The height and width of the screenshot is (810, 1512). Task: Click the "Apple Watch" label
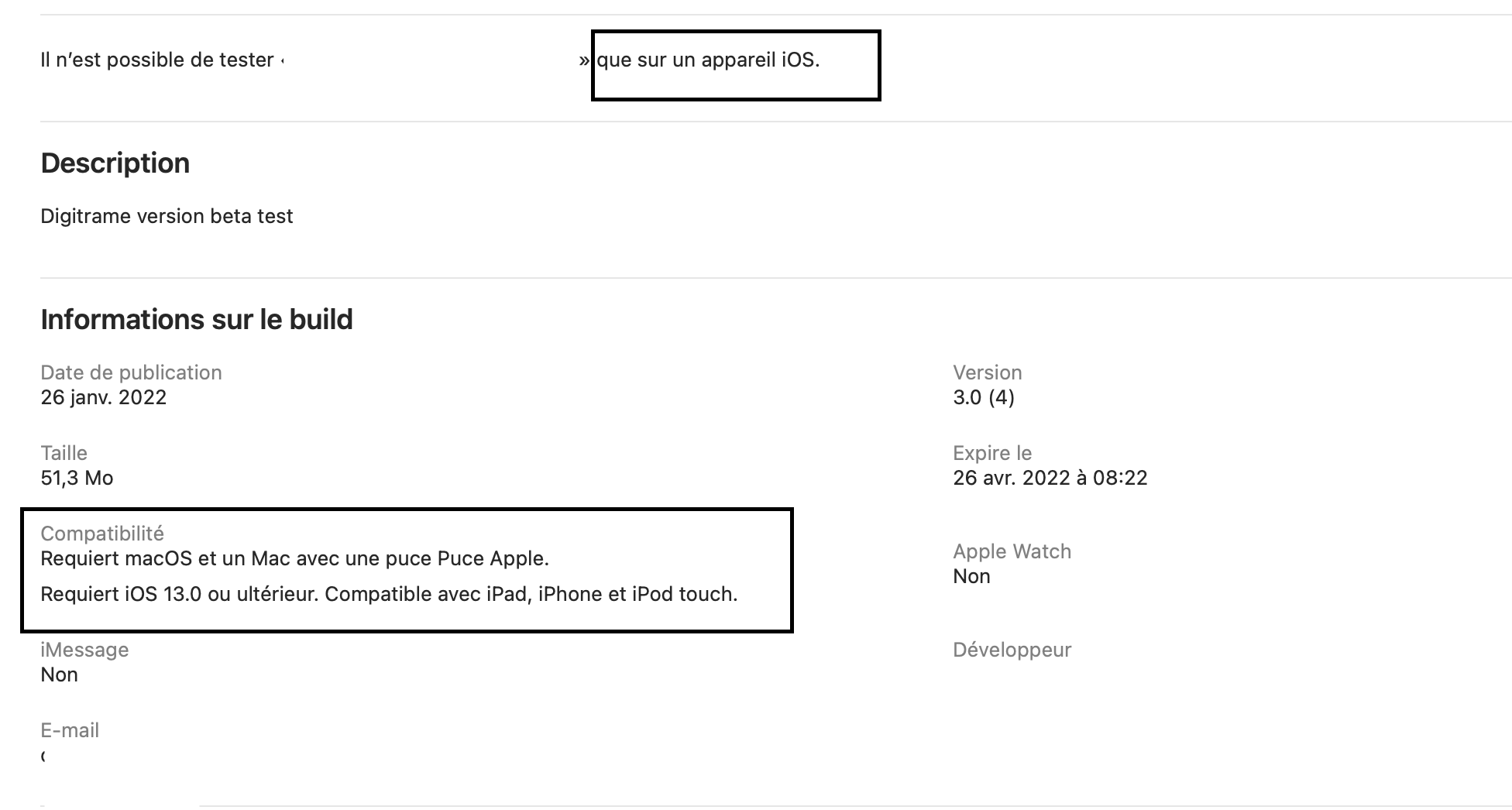coord(1012,551)
